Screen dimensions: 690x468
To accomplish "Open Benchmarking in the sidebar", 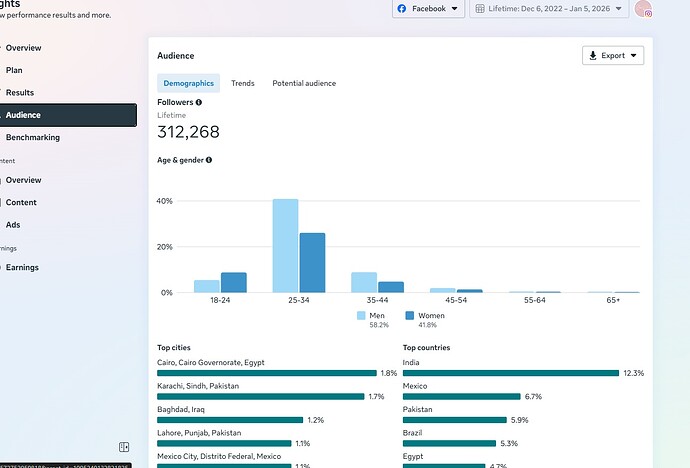I will [32, 137].
